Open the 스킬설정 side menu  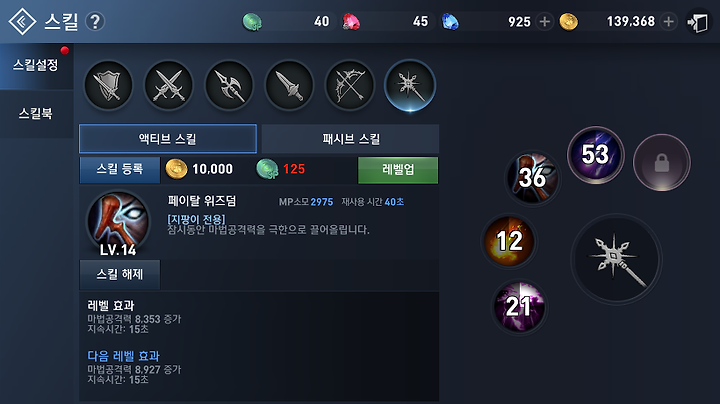(x=36, y=65)
